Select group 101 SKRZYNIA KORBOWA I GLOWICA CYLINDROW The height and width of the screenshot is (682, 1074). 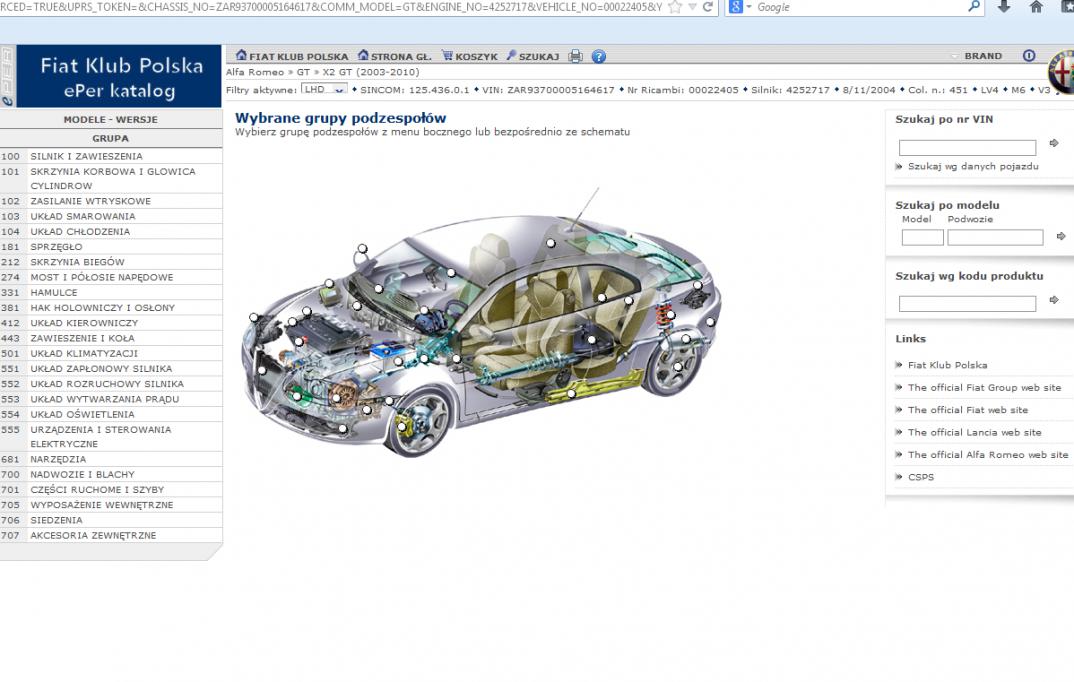pos(111,179)
